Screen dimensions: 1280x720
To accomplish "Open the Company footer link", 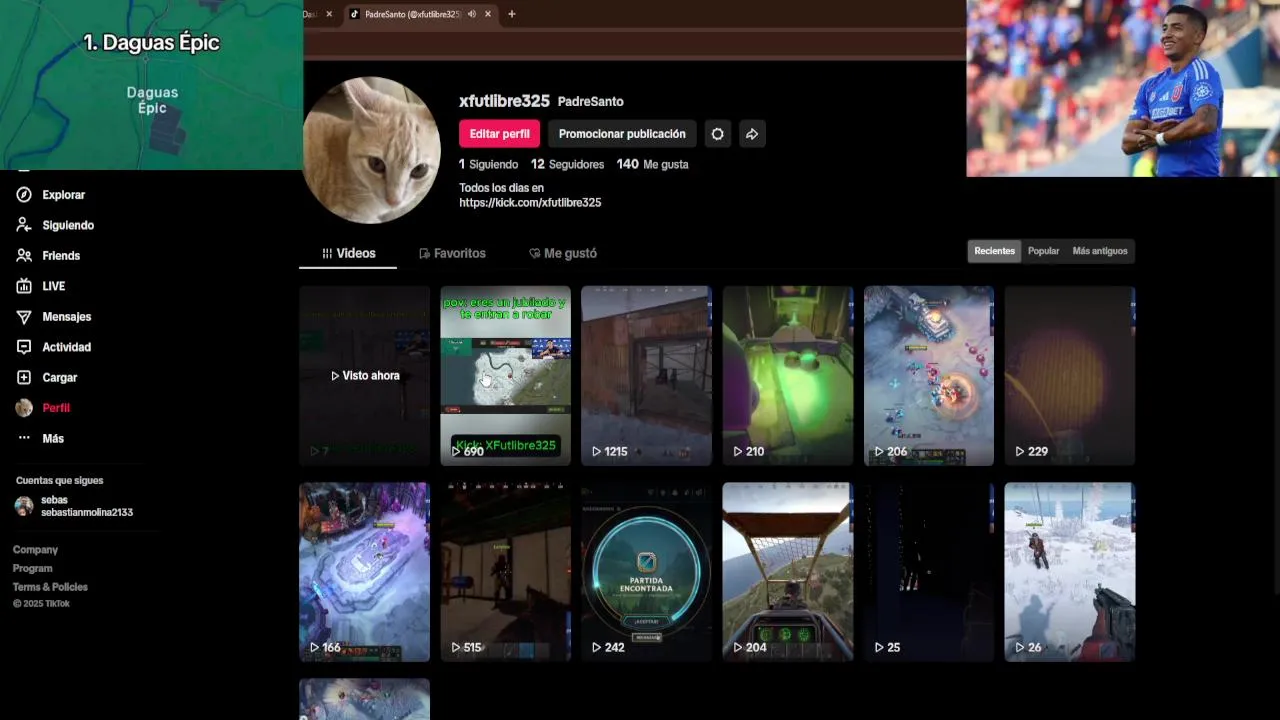I will [35, 550].
